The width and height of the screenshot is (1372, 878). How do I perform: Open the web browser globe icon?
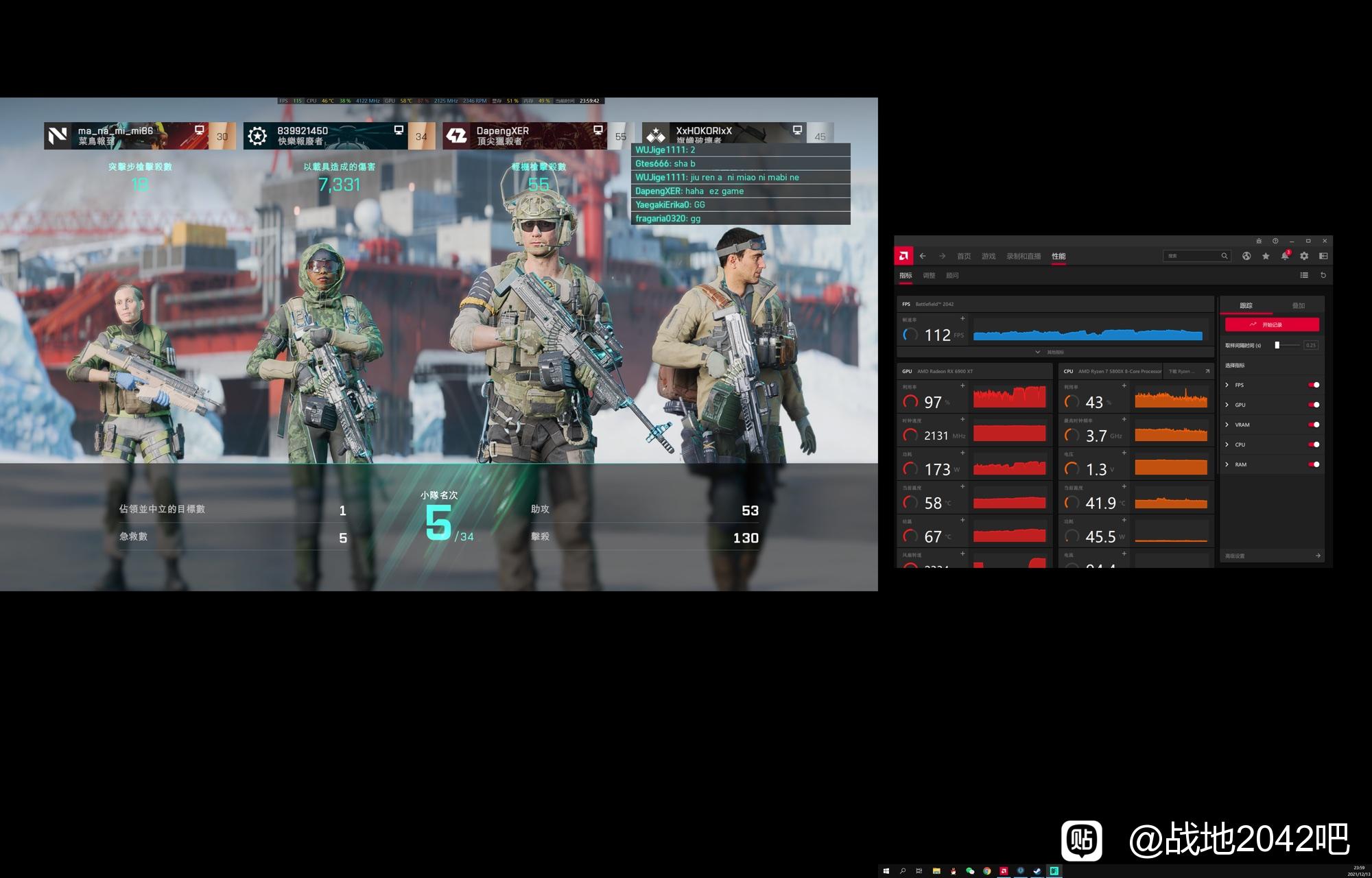[x=1246, y=256]
